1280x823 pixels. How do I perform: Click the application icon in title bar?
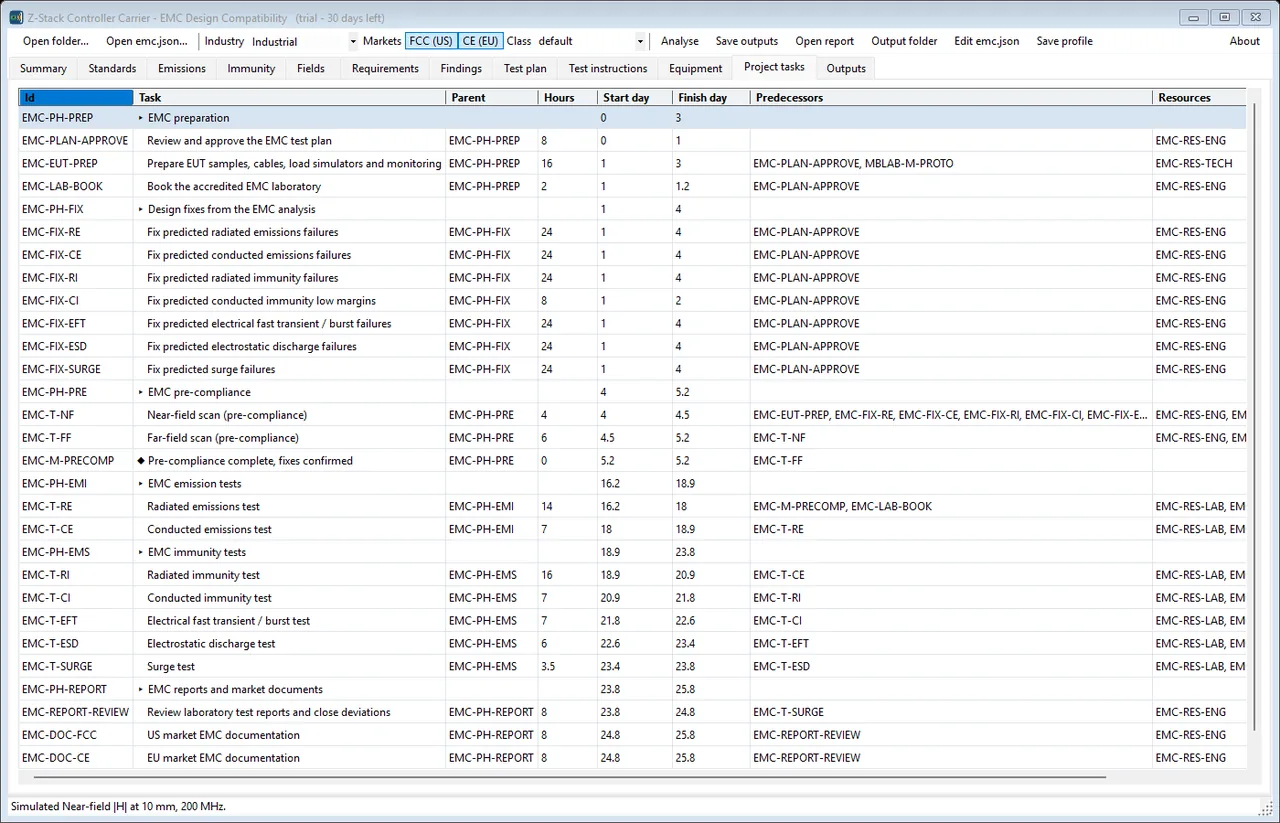click(15, 18)
